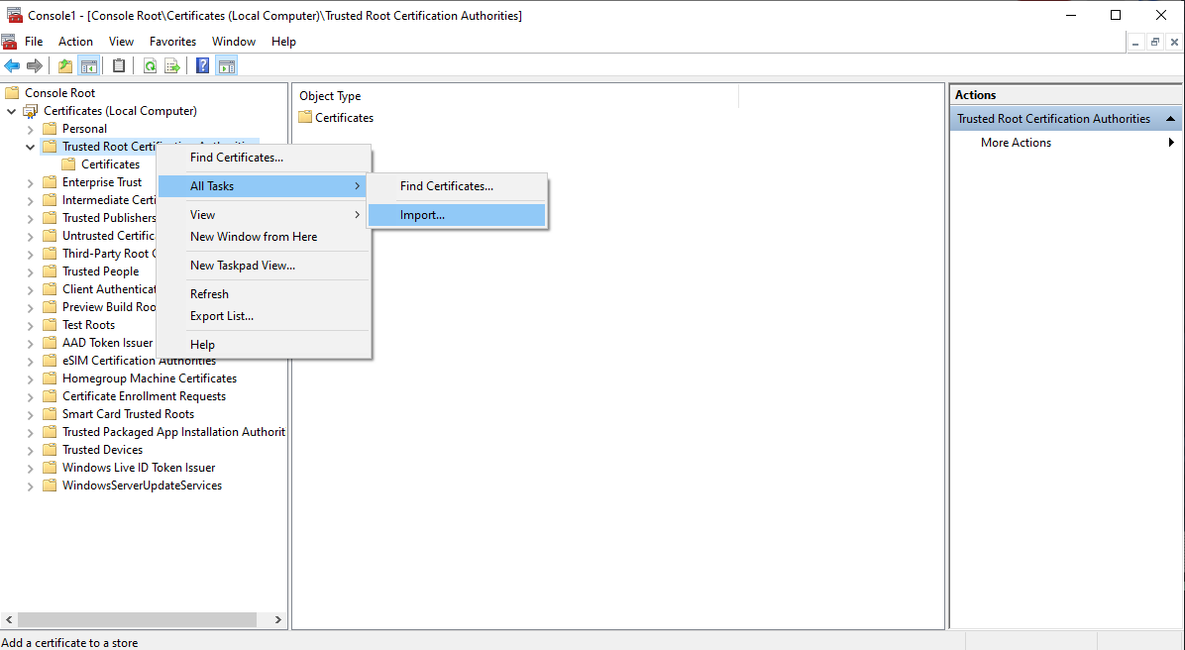This screenshot has height=650, width=1185.
Task: Expand the Trusted Devices tree node
Action: [x=30, y=450]
